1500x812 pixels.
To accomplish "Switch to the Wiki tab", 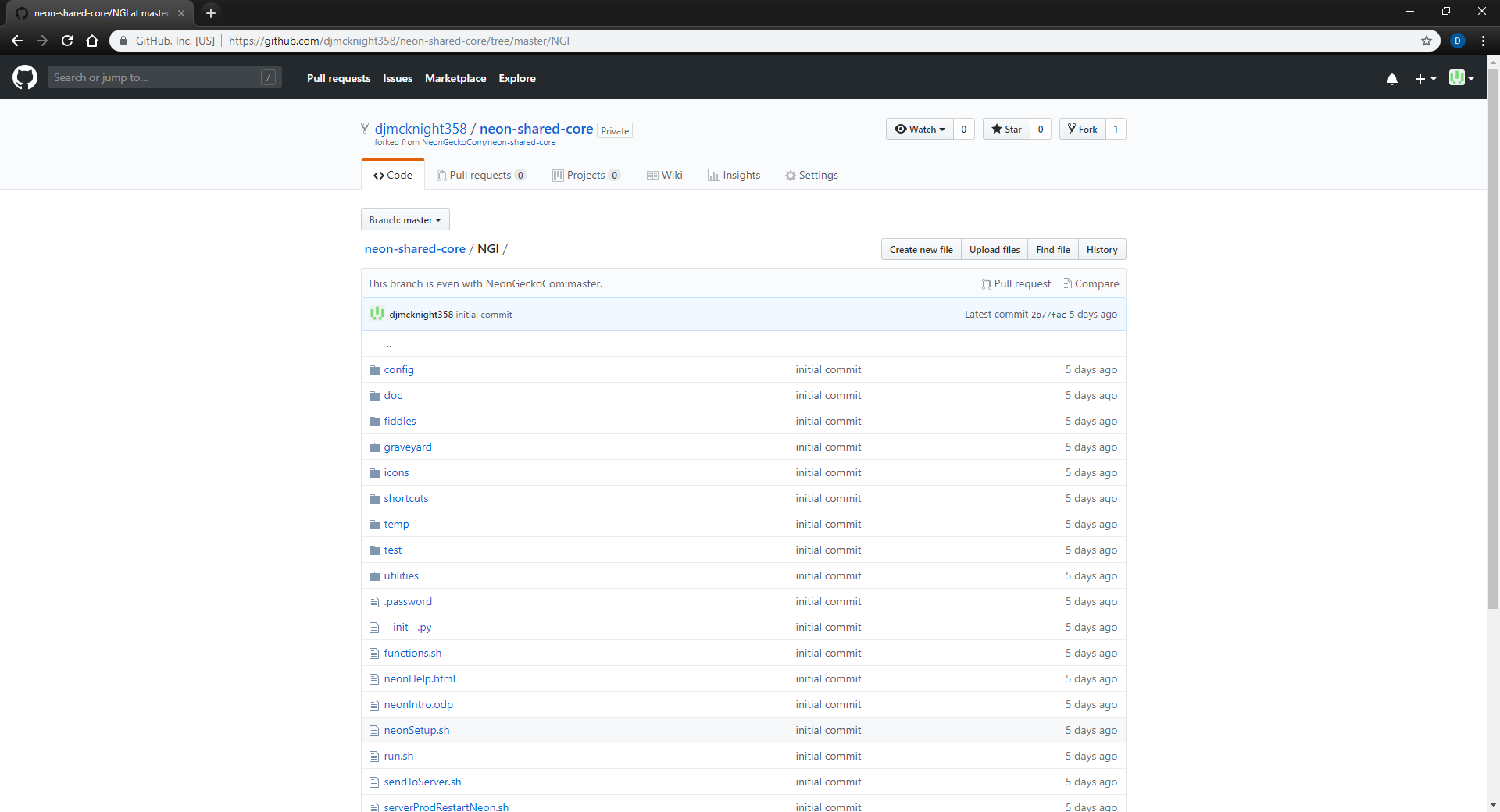I will tap(665, 175).
